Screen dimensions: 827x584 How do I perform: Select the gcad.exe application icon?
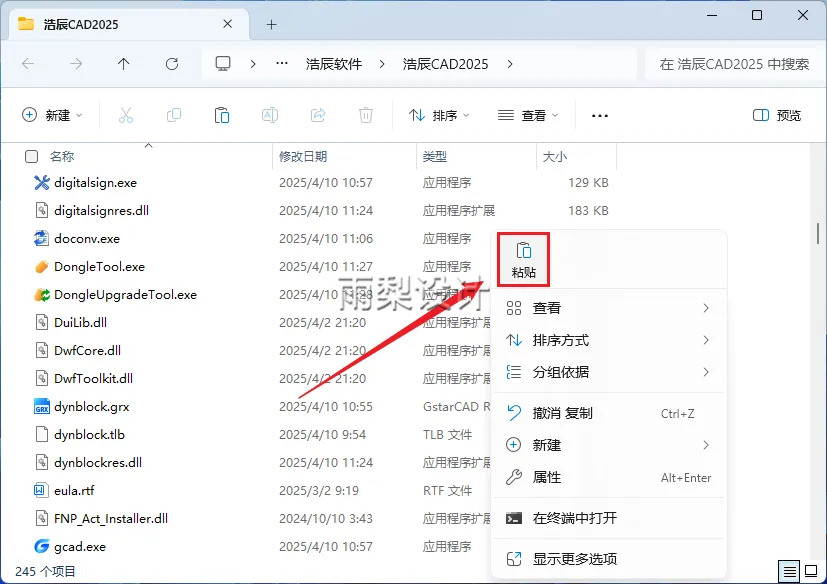[x=42, y=547]
